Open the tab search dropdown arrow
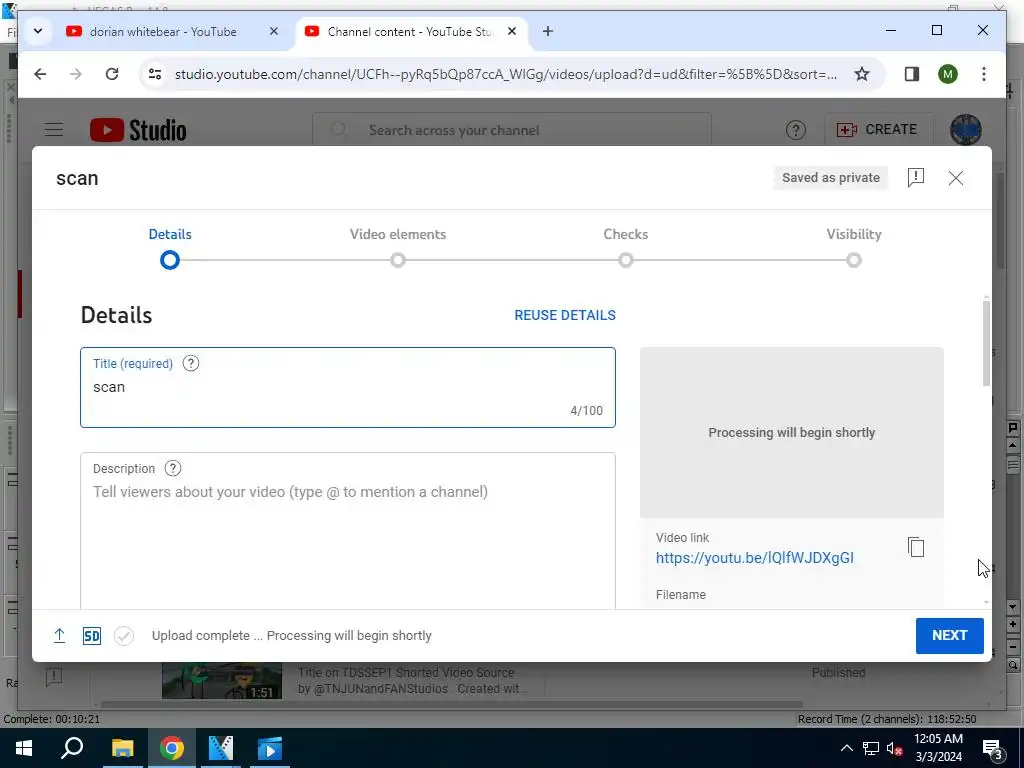Viewport: 1024px width, 768px height. pos(38,31)
